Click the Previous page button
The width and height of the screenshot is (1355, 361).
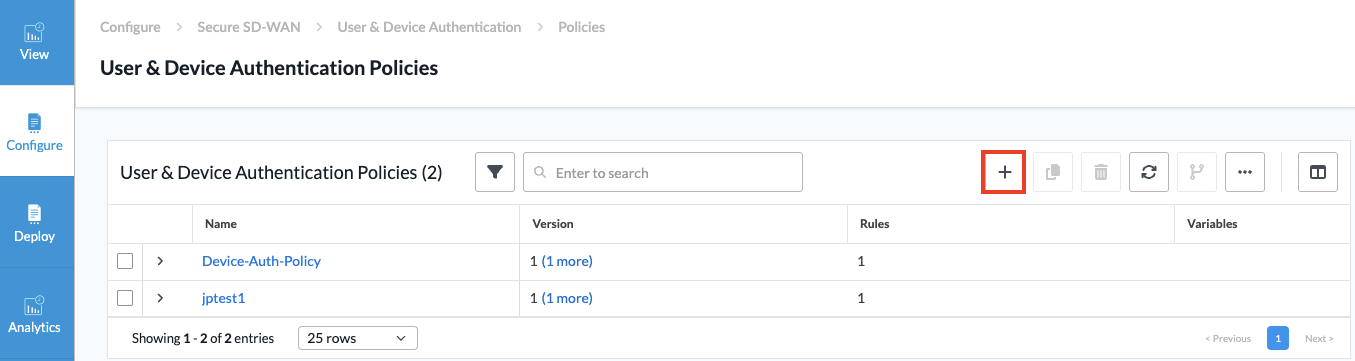(x=1228, y=338)
